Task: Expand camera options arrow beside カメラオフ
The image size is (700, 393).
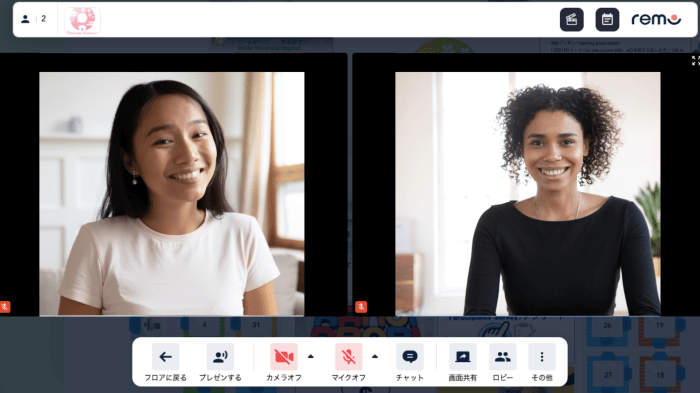Action: (311, 356)
